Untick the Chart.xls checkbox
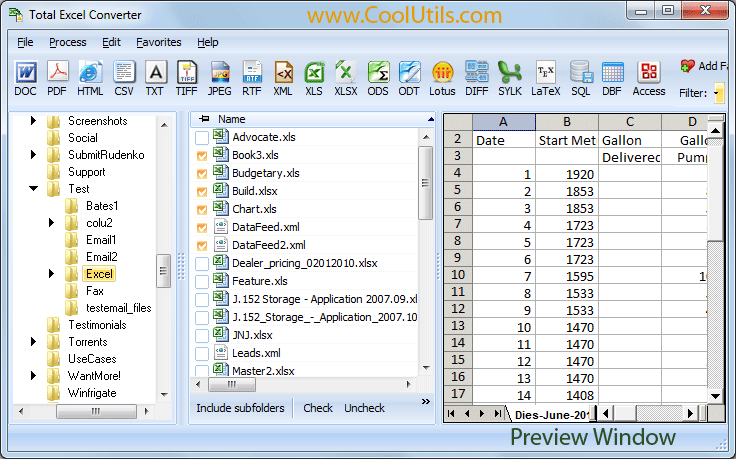The image size is (736, 459). pyautogui.click(x=202, y=210)
